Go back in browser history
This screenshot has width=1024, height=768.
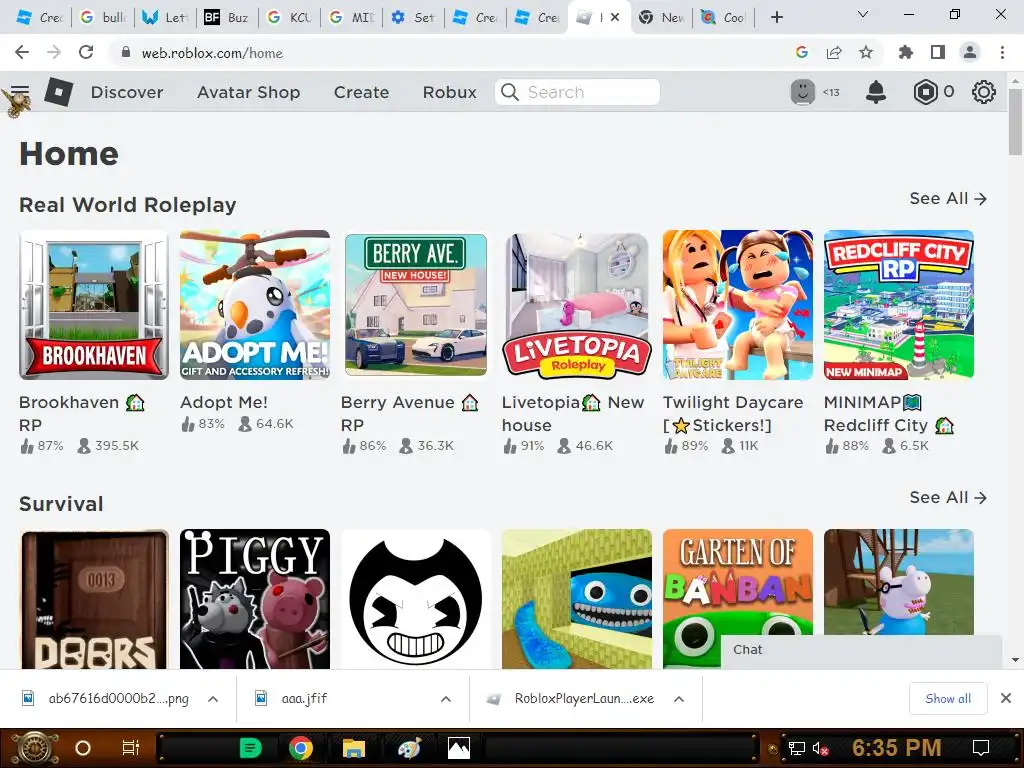[x=22, y=52]
